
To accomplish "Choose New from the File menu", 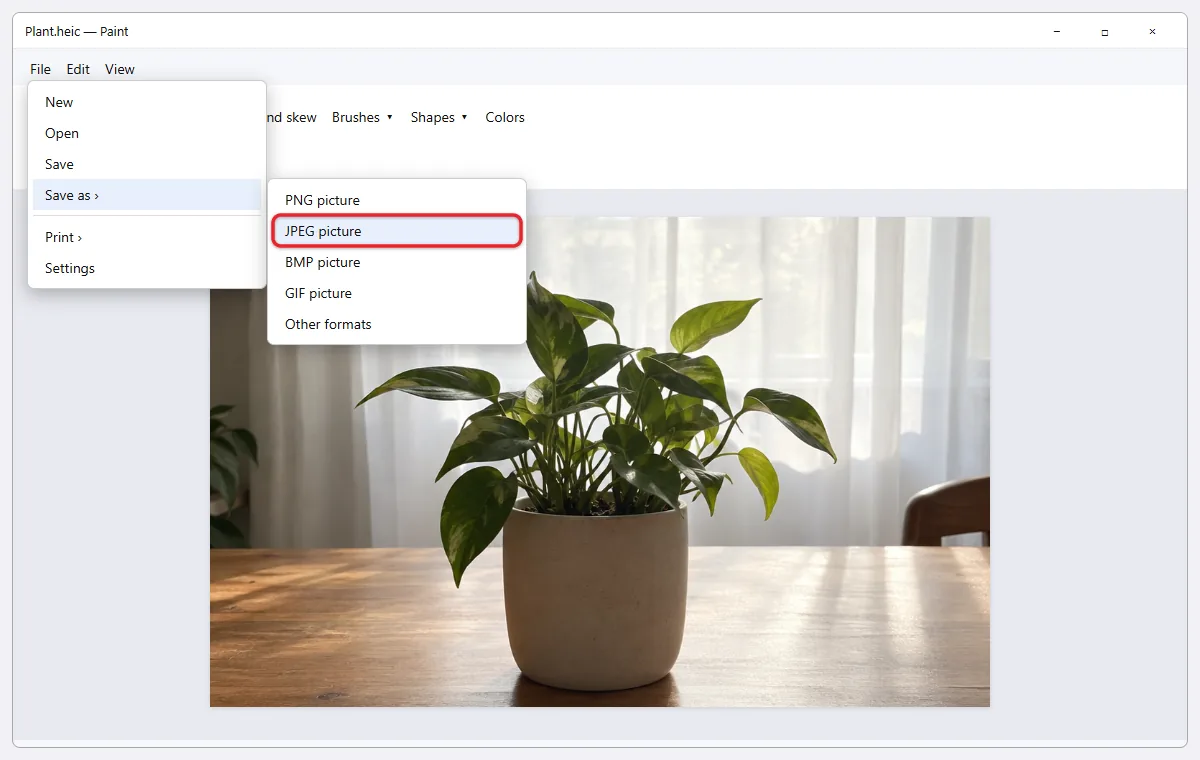I will (147, 102).
